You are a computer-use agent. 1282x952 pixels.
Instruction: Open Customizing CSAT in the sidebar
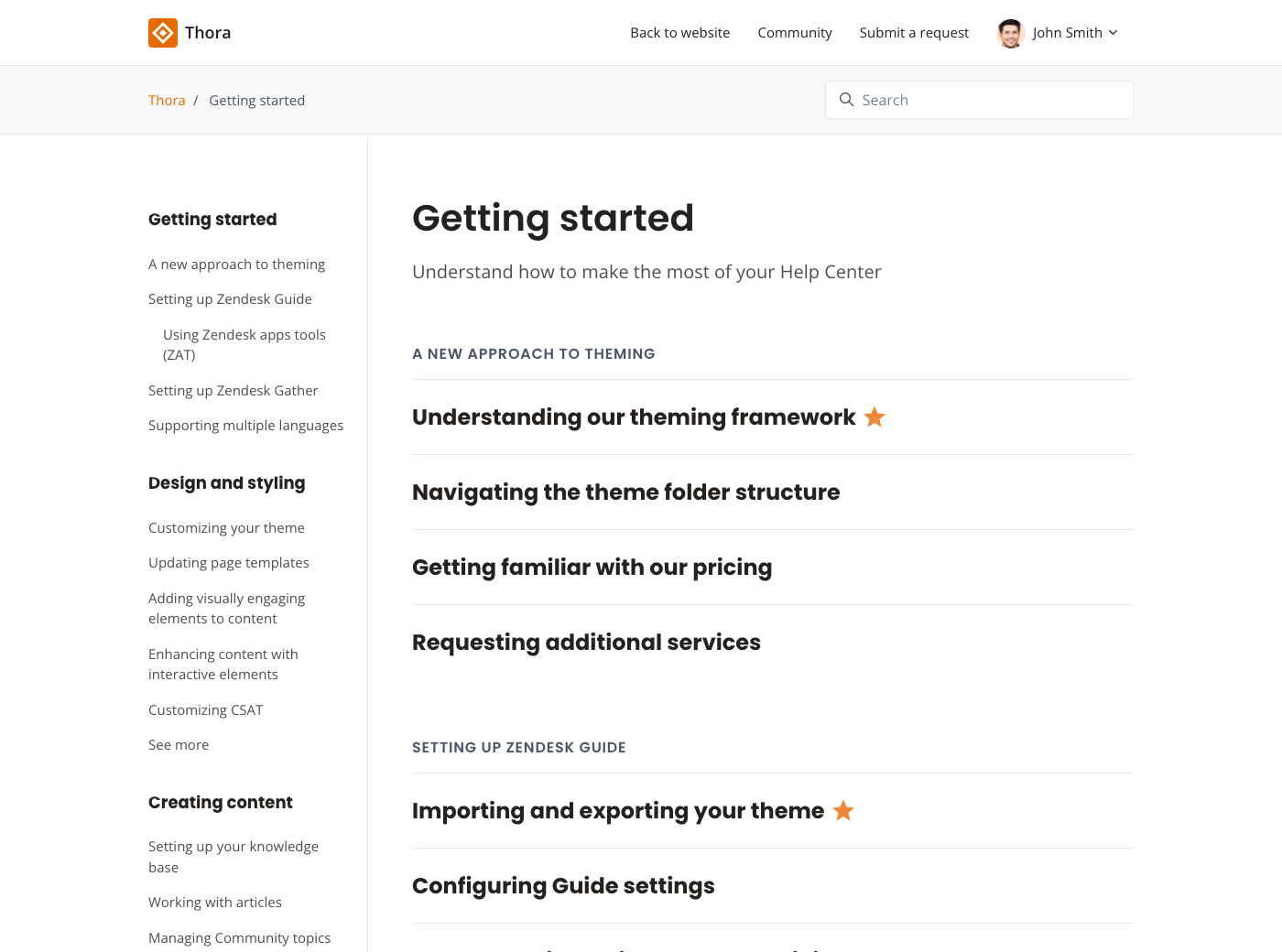pyautogui.click(x=205, y=710)
